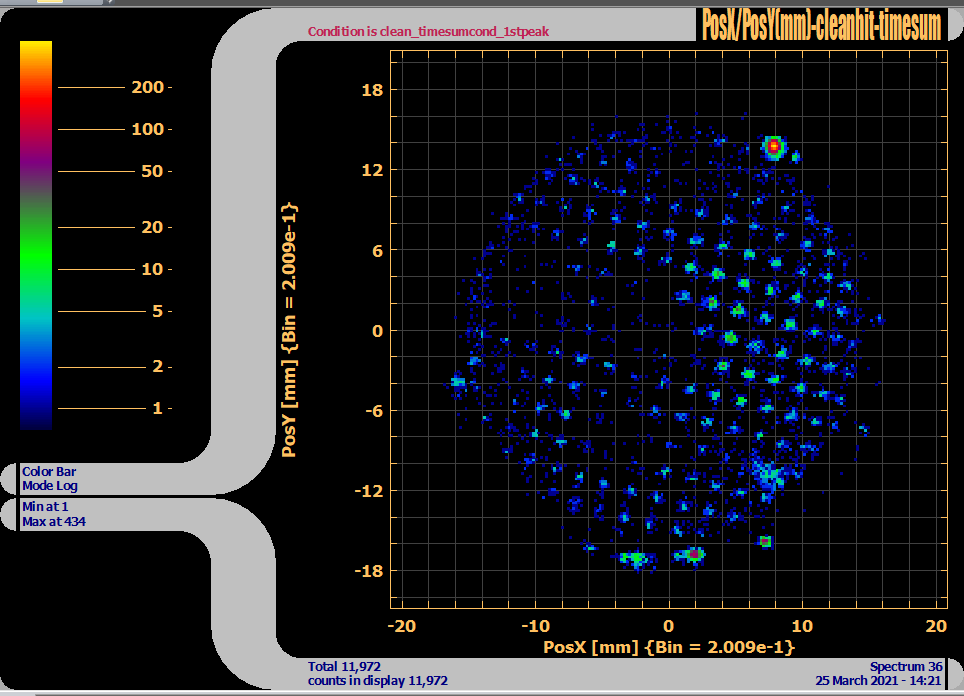The height and width of the screenshot is (696, 964).
Task: Click the Total 11,972 readout
Action: coord(345,666)
